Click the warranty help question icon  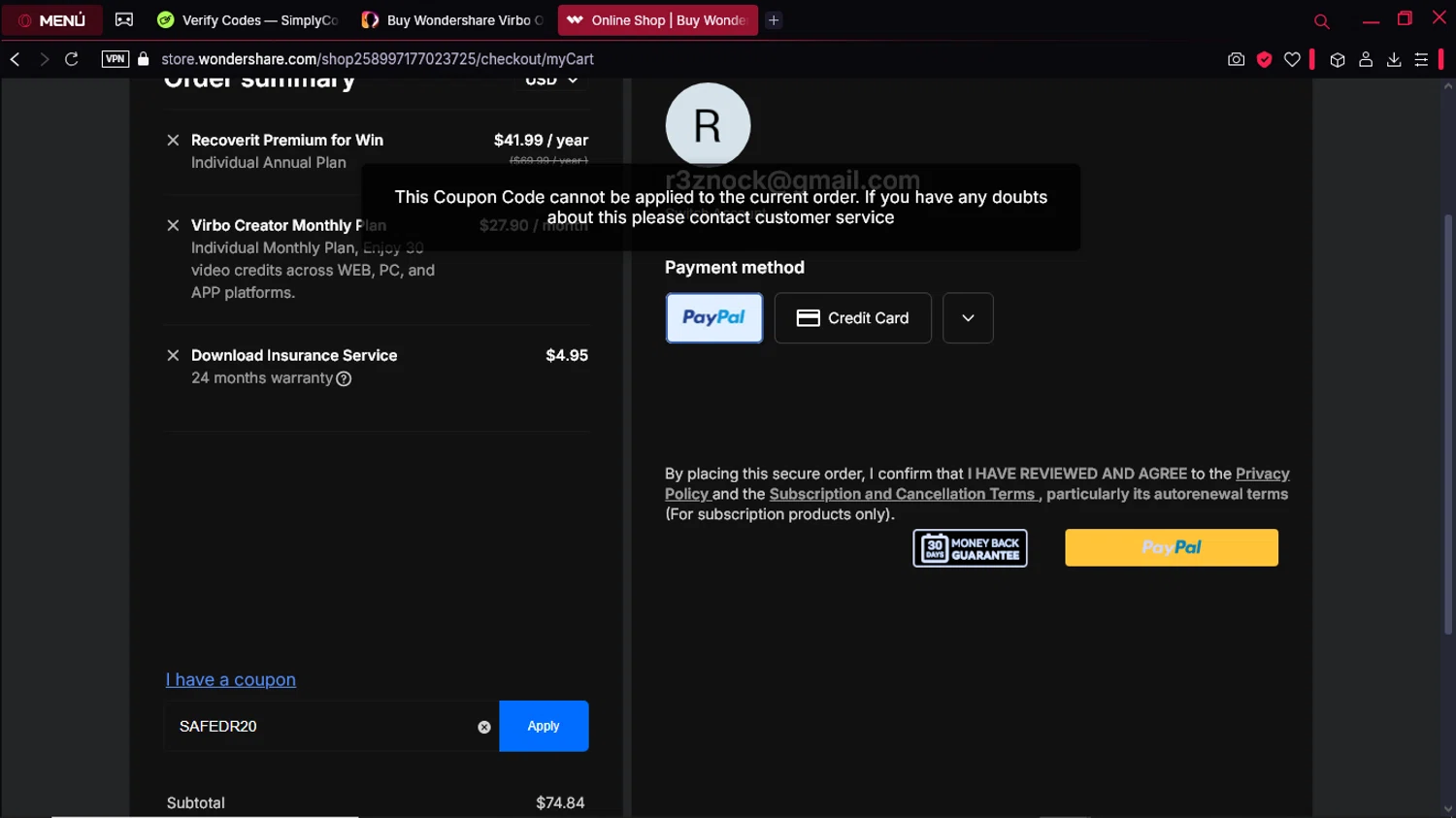click(x=344, y=378)
